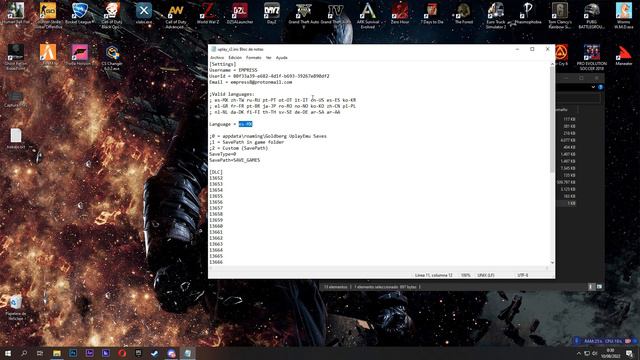Image resolution: width=640 pixels, height=360 pixels.
Task: Click the SaveType=0 line
Action: [x=223, y=154]
